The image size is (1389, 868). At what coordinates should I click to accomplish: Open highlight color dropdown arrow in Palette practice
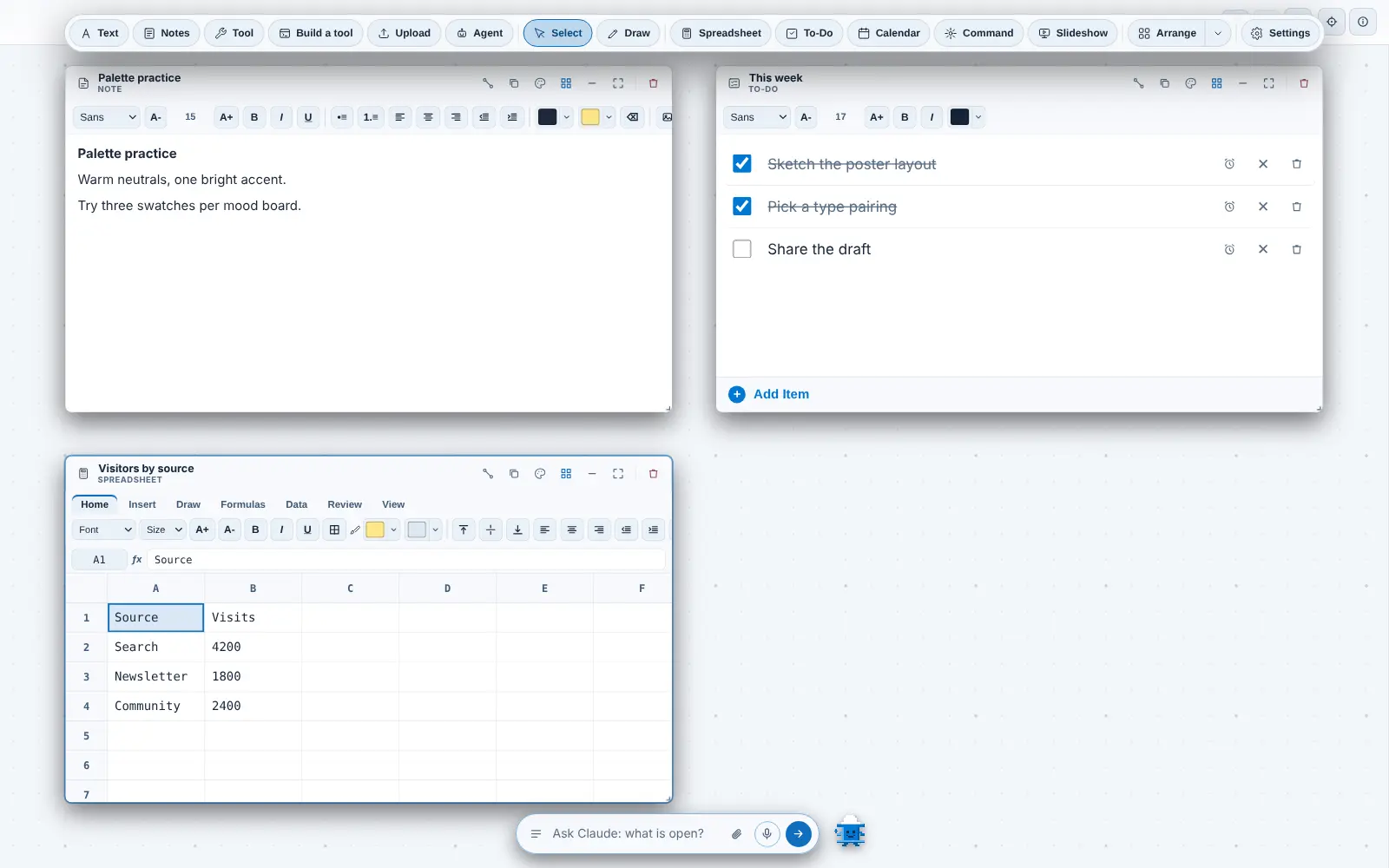click(x=609, y=117)
